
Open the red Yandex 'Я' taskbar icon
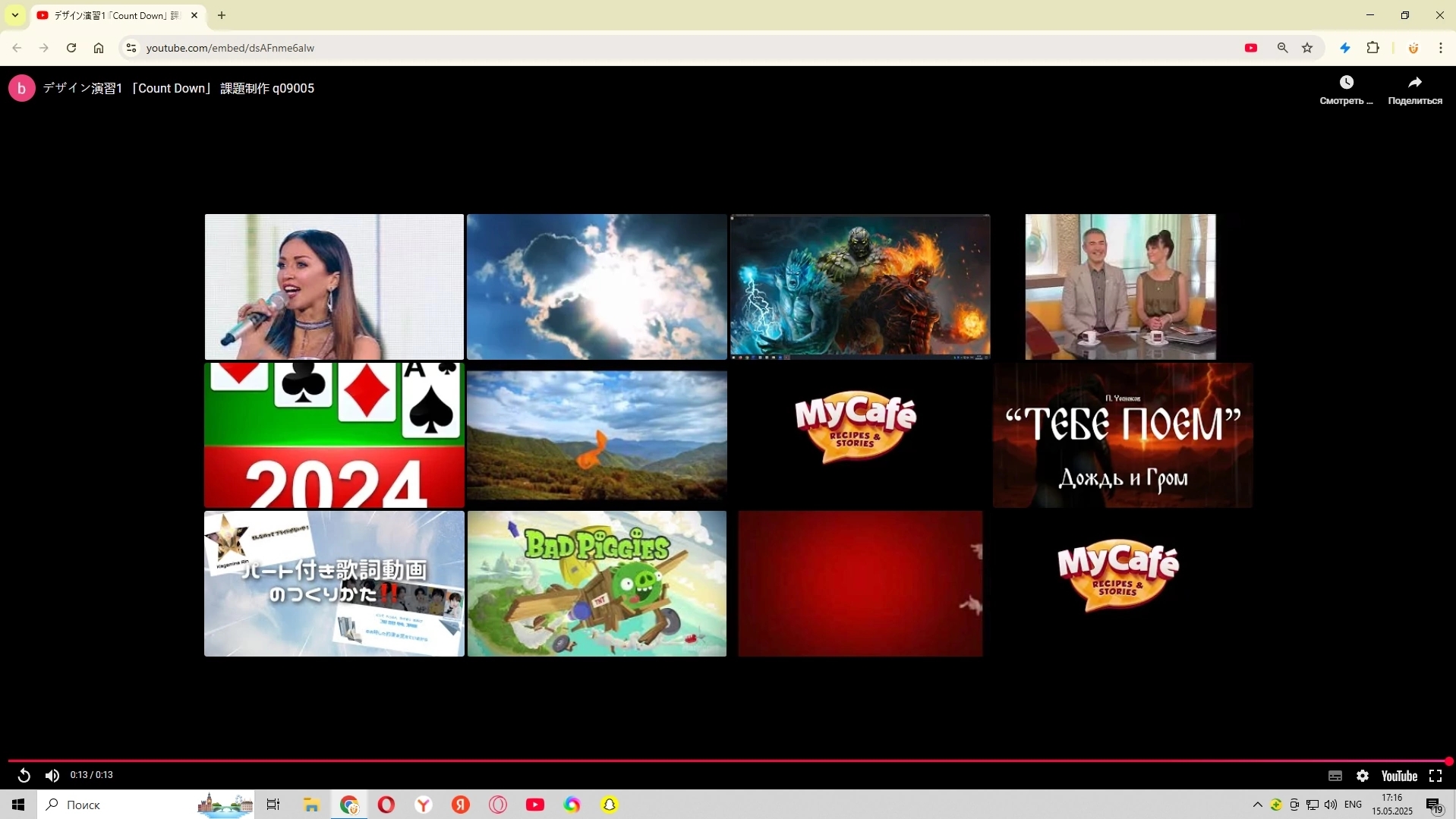click(460, 805)
